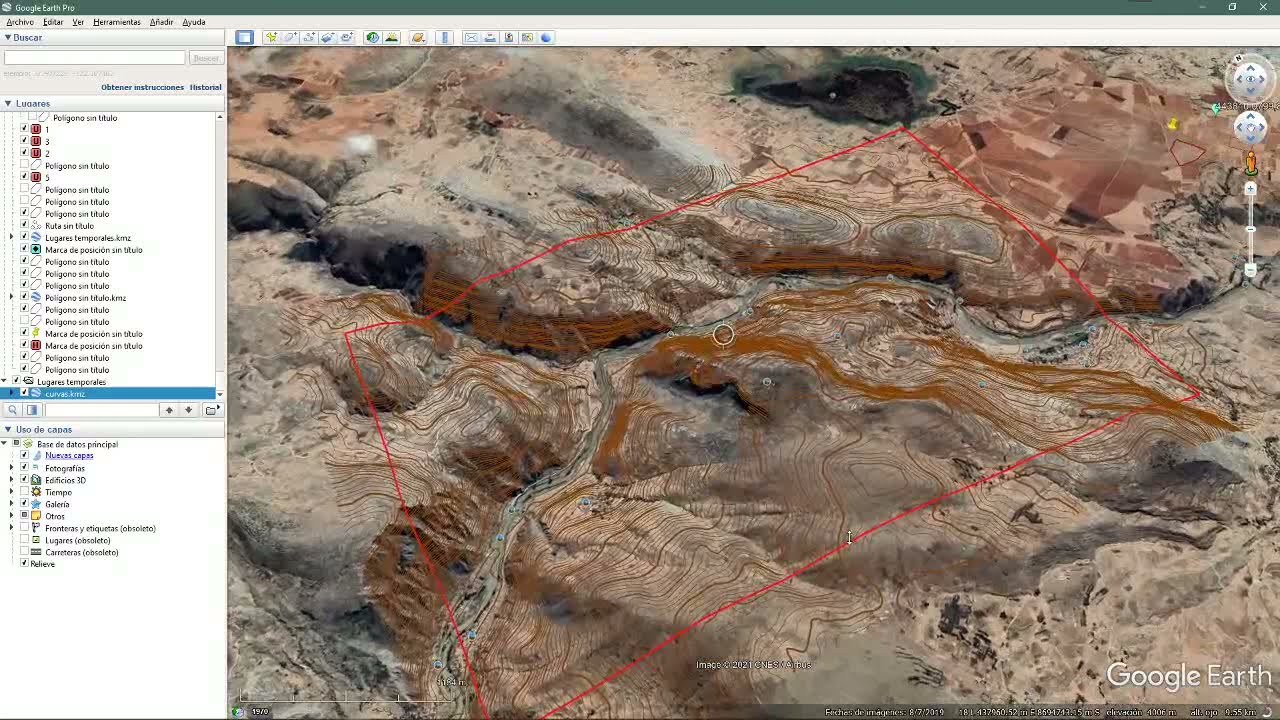Viewport: 1280px width, 720px height.
Task: Select the Add Image Overlay tool
Action: pyautogui.click(x=328, y=37)
